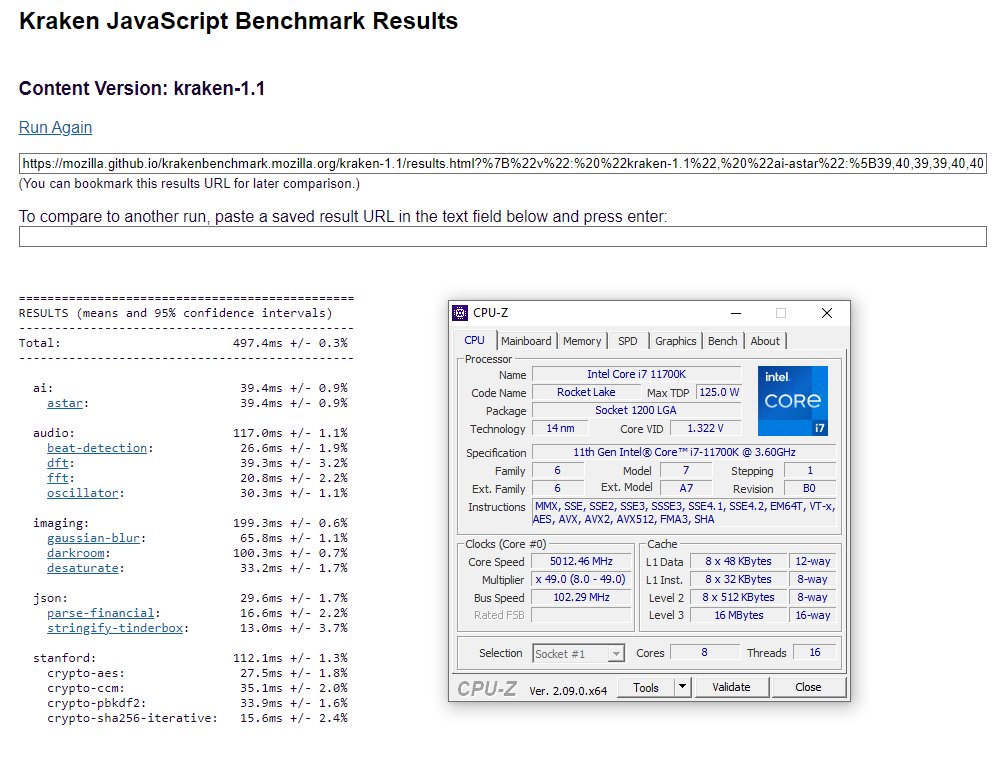Screen dimensions: 1000x764
Task: Open the darkroom test link
Action: (76, 553)
